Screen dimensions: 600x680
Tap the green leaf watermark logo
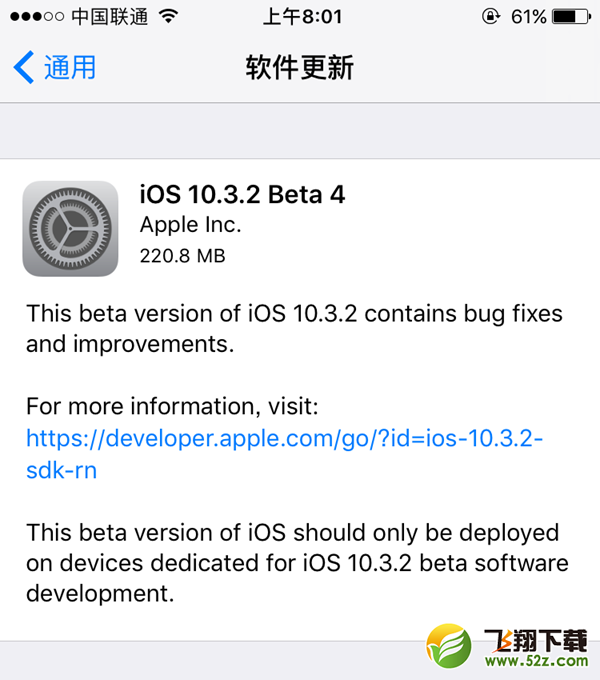click(x=449, y=646)
